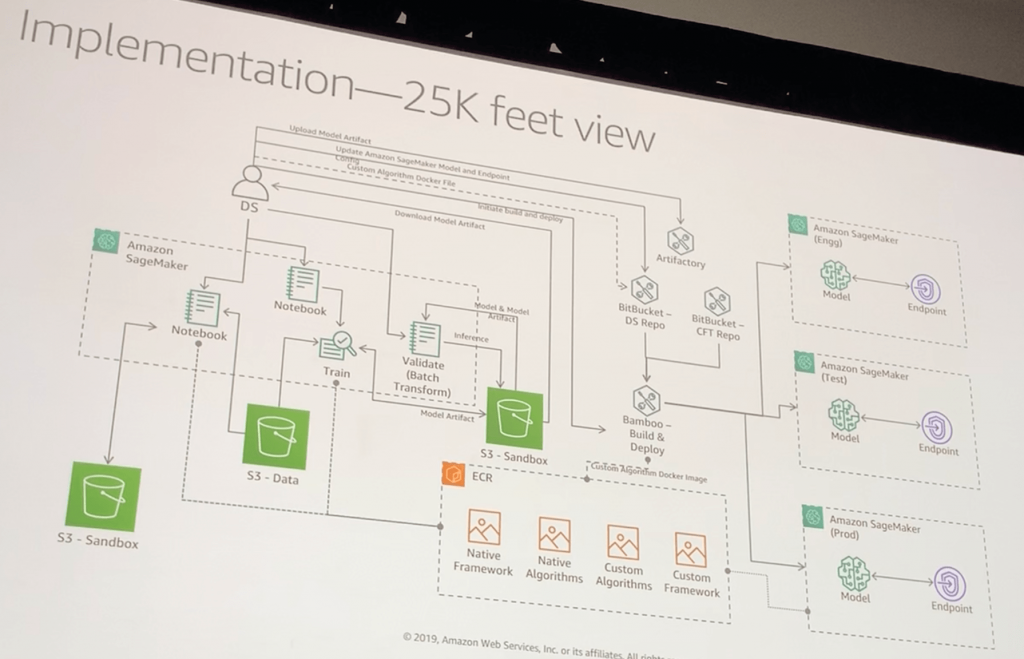Click the "Validate (Batch Transform)" label text
The image size is (1024, 659).
pos(423,377)
